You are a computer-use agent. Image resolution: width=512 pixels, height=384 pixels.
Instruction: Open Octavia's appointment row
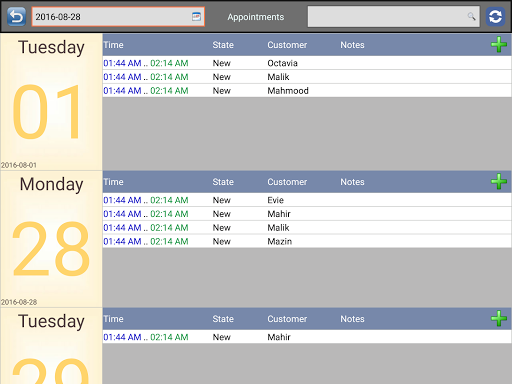click(x=307, y=63)
